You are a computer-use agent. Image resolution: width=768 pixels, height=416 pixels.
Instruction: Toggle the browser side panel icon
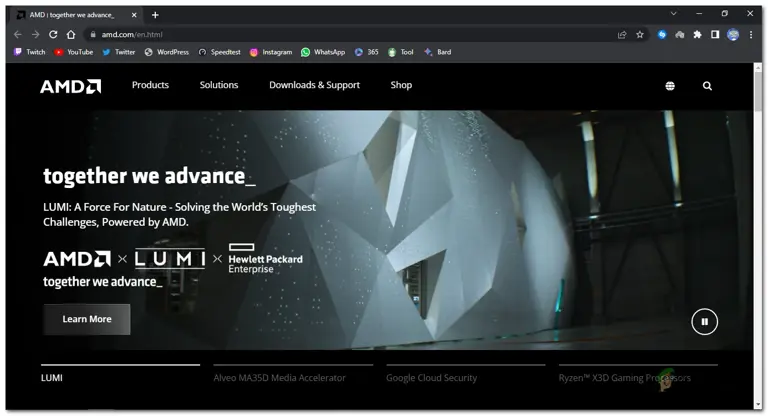pos(715,34)
